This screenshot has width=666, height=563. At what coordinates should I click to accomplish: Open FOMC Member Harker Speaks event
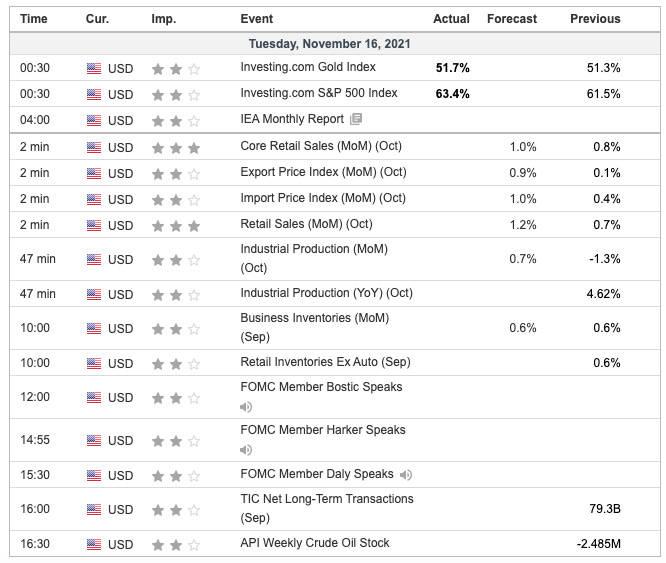[323, 430]
